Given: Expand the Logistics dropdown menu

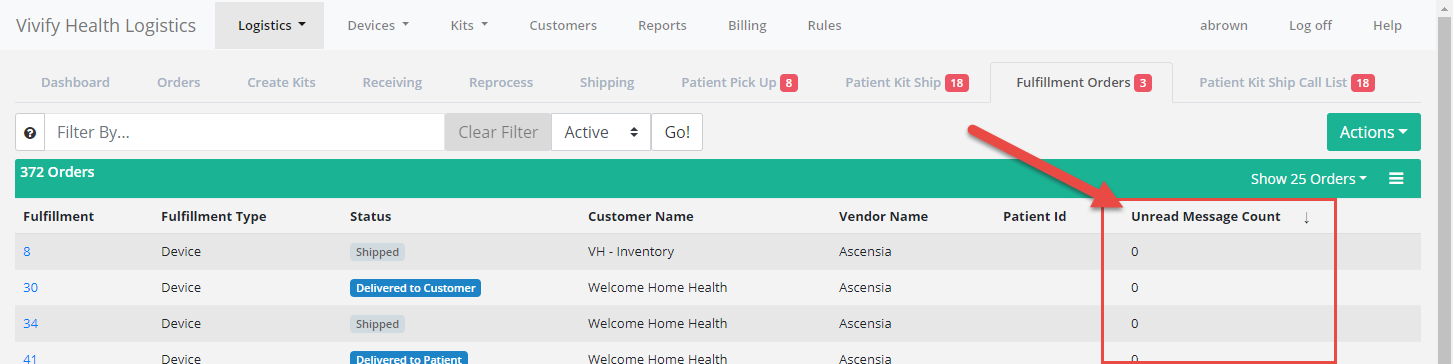Looking at the screenshot, I should point(271,25).
